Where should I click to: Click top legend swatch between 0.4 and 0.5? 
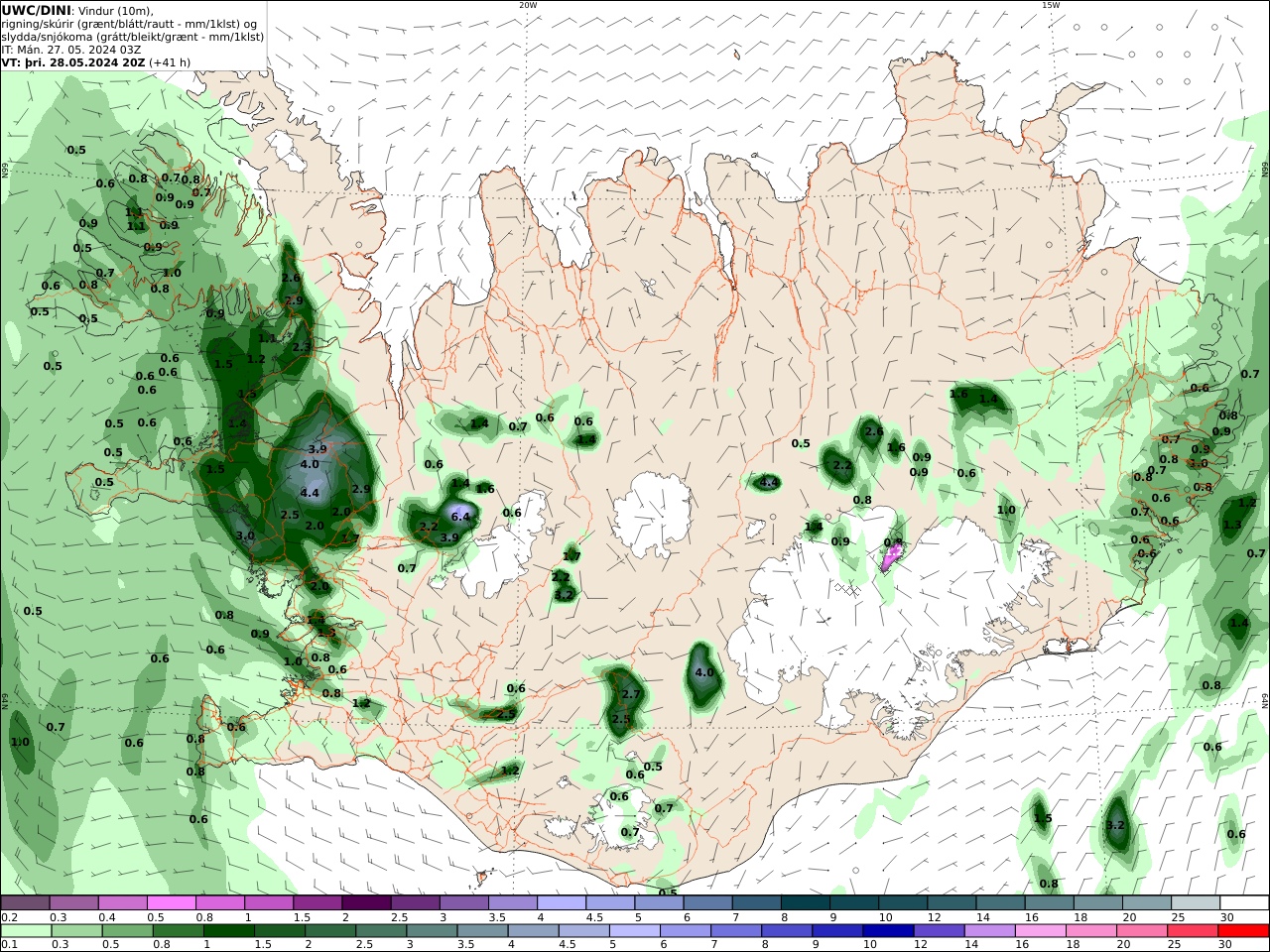(x=122, y=903)
